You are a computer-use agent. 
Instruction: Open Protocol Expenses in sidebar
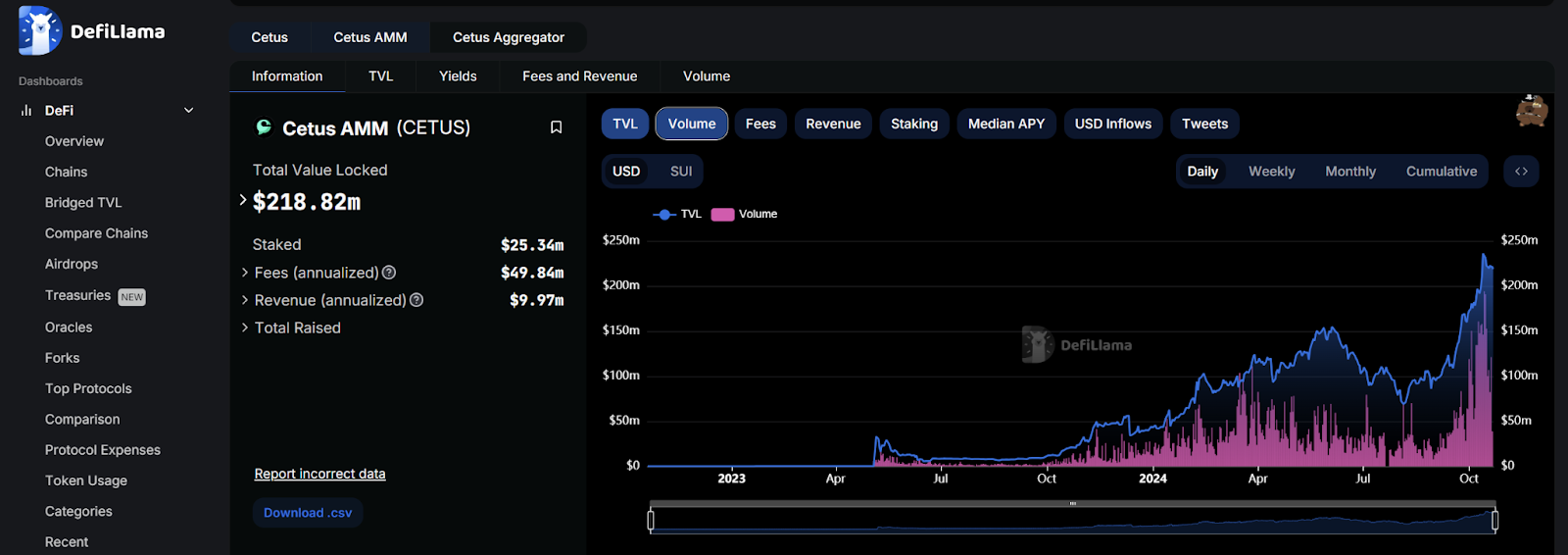[x=103, y=450]
